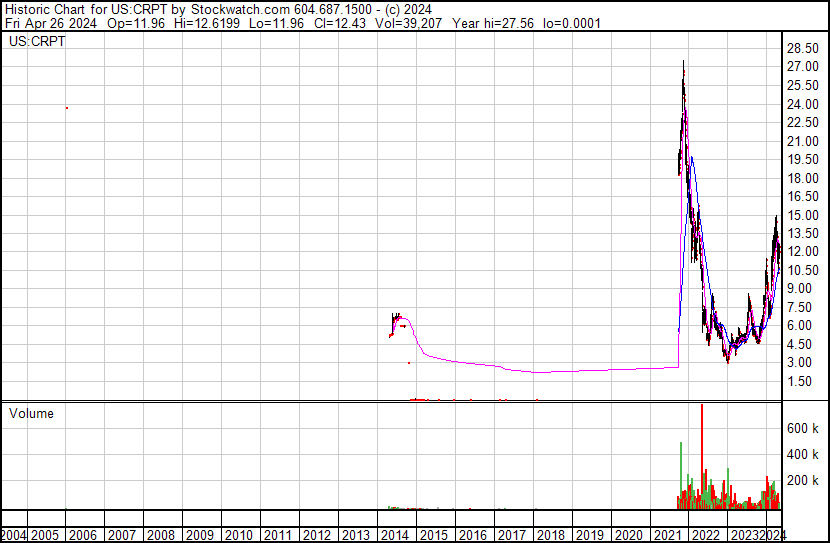Select the 2008 year axis label
The image size is (830, 543).
(x=161, y=535)
